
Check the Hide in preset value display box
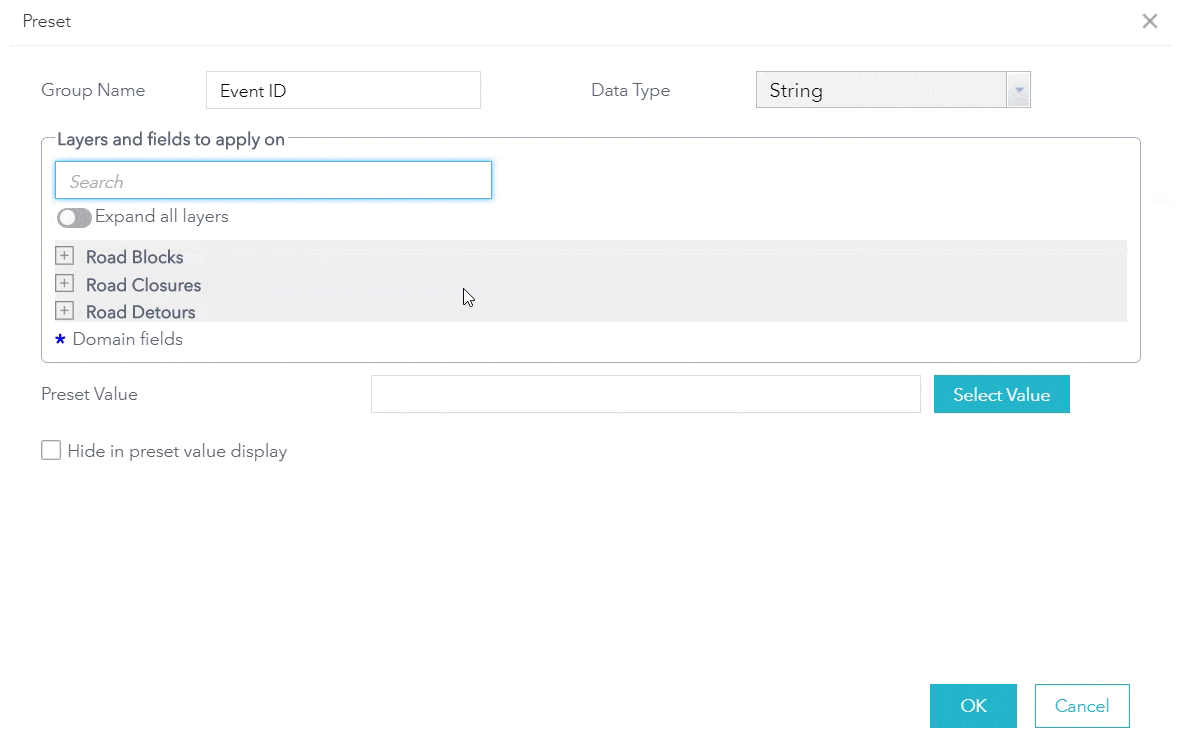(x=51, y=451)
